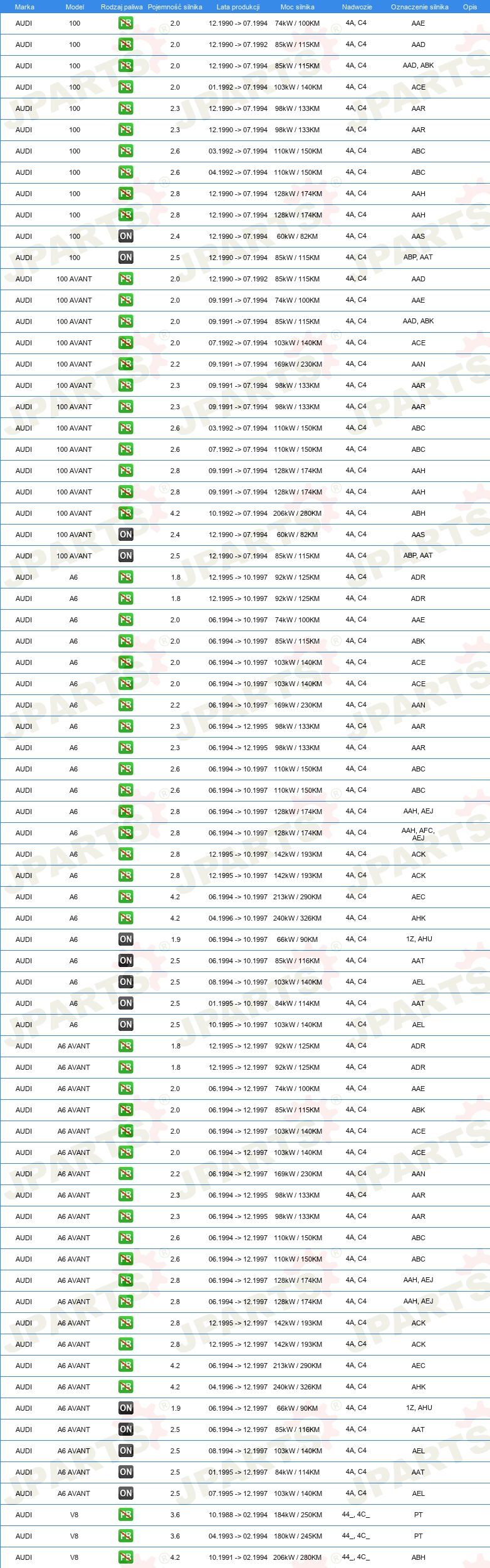Image resolution: width=490 pixels, height=1568 pixels.
Task: Click petrol icon in A6 AVANT AHK row
Action: [x=125, y=1387]
